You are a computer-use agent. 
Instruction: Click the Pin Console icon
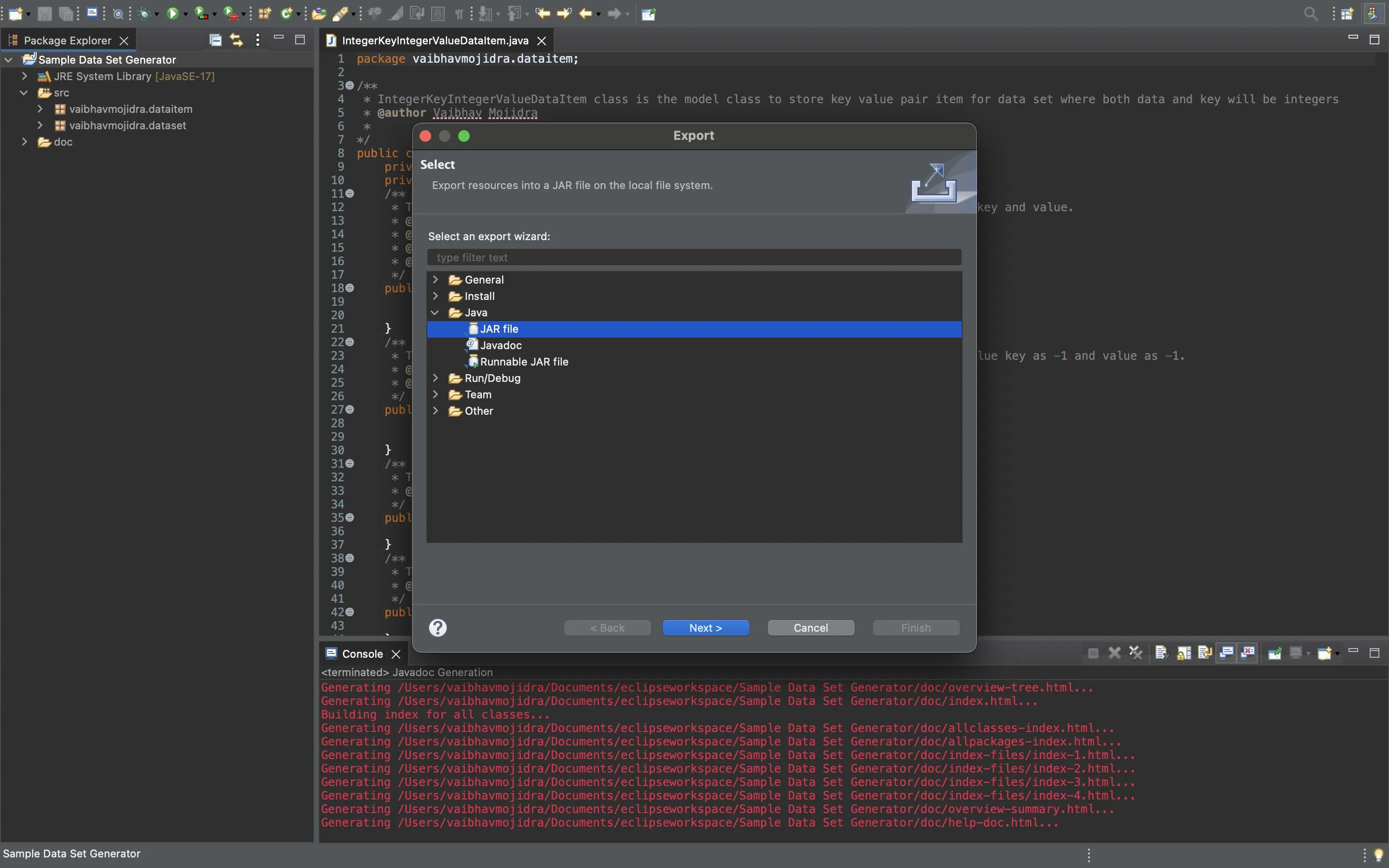coord(1275,653)
